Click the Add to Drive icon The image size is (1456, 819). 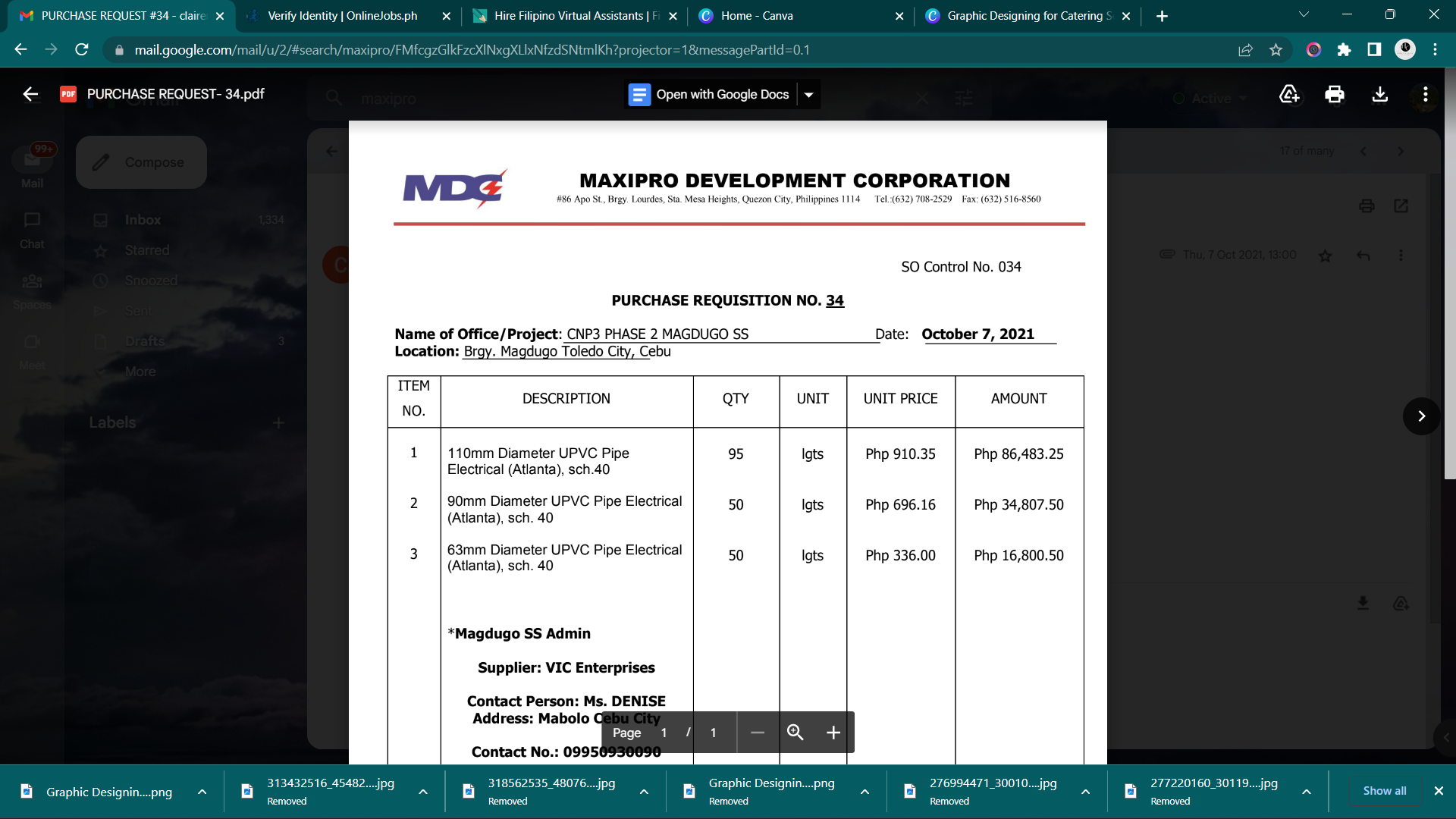click(1289, 94)
